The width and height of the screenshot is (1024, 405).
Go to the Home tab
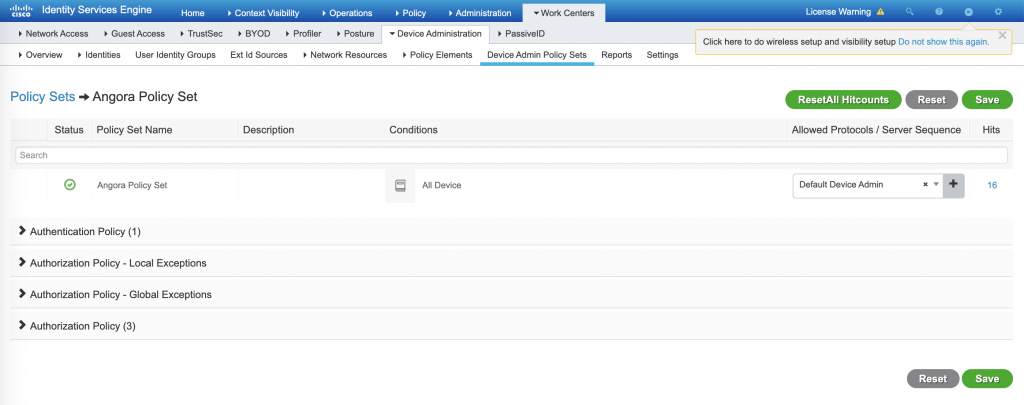(x=193, y=13)
